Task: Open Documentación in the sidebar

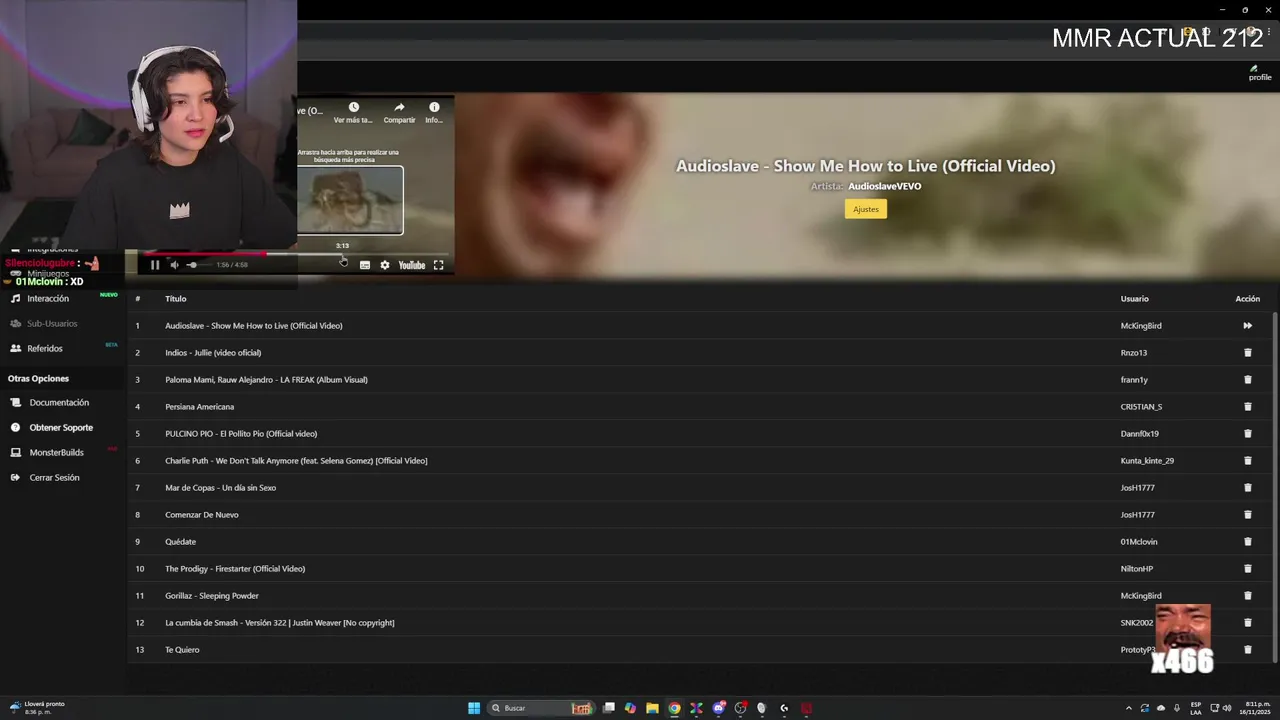Action: [59, 402]
